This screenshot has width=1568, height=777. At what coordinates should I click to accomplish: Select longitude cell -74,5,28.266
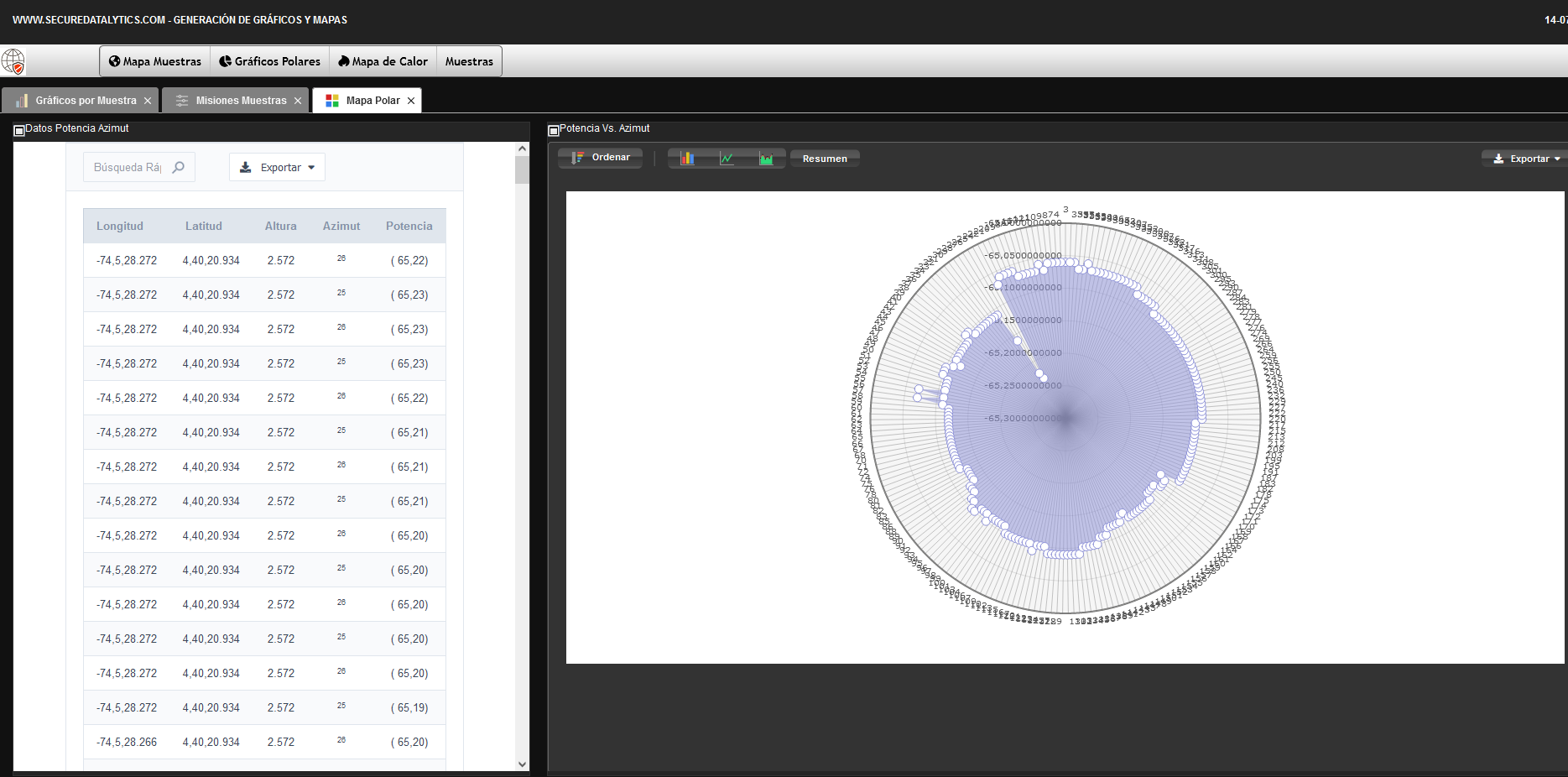(x=127, y=742)
